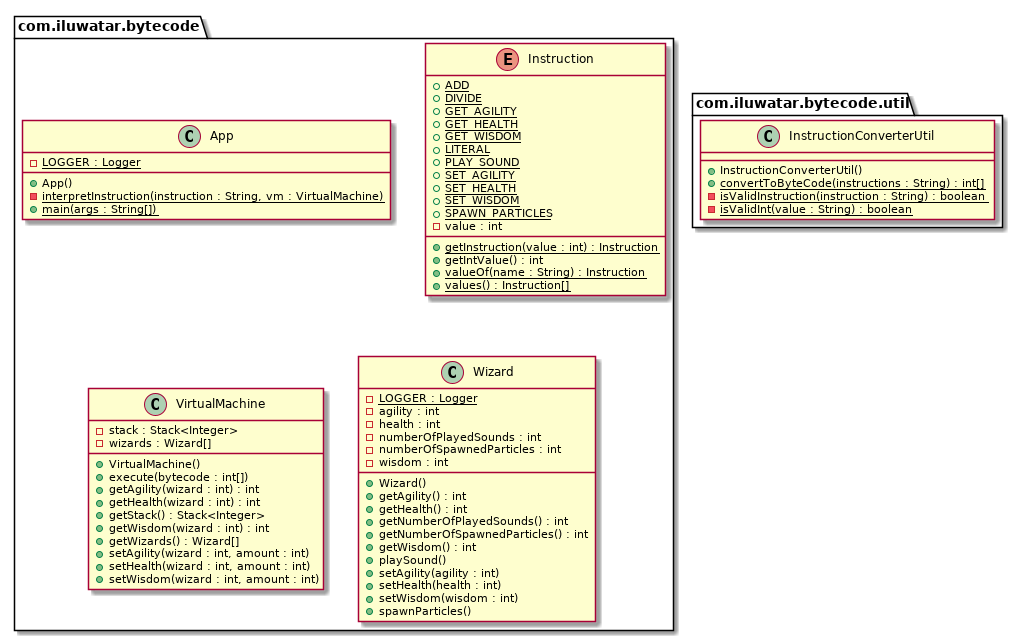Click the green circle icon before getIntValue()
1023x641 pixels.
tap(434, 259)
